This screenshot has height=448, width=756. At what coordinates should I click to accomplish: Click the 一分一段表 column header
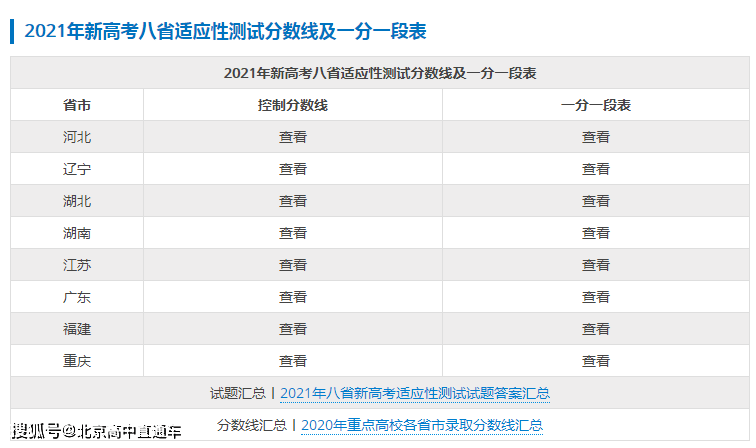click(x=595, y=105)
